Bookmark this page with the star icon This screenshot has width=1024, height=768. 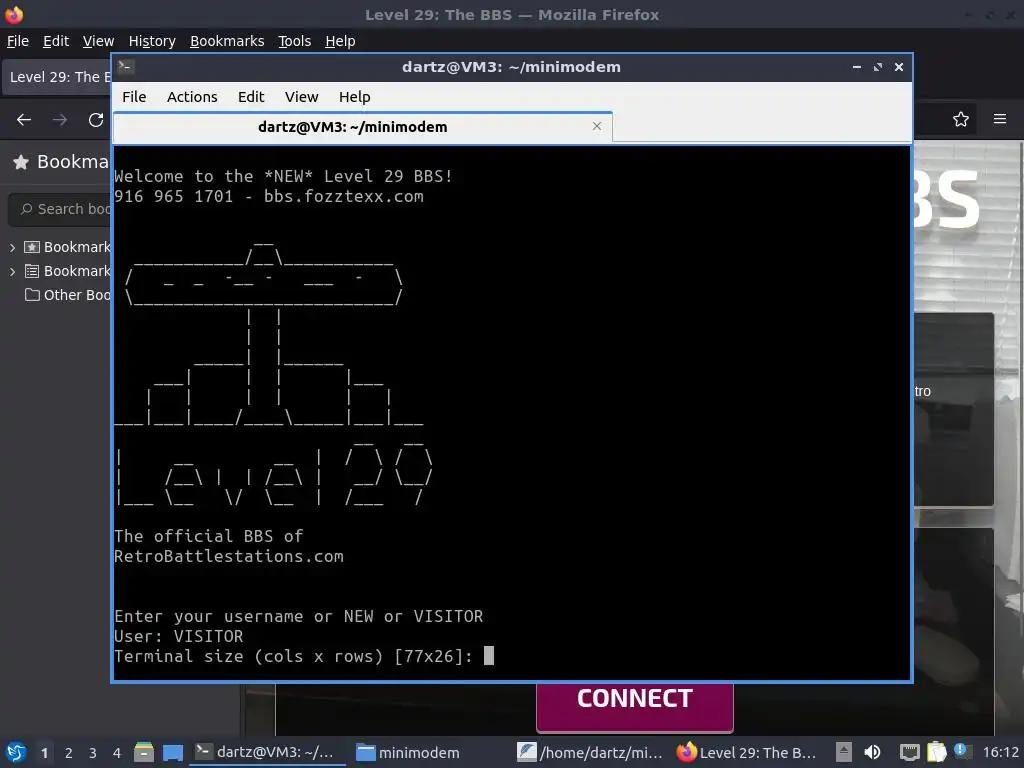click(x=961, y=119)
